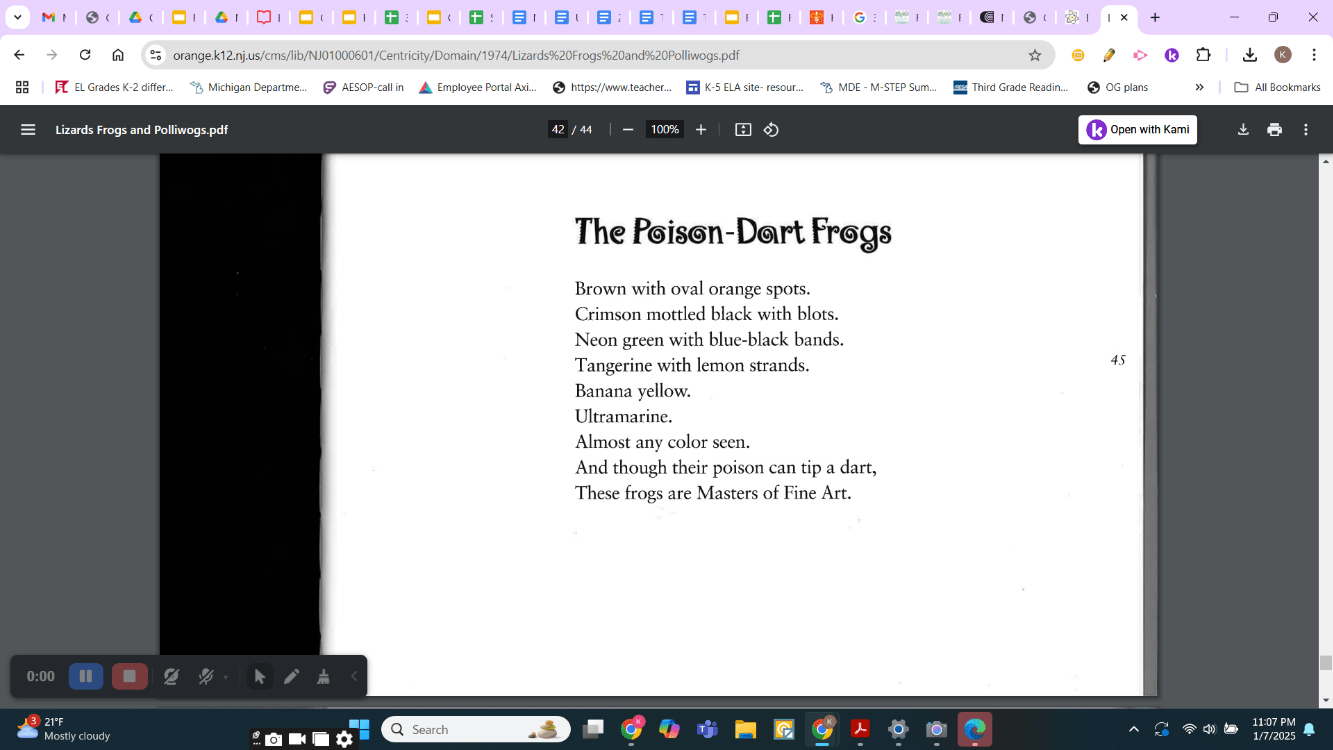Image resolution: width=1333 pixels, height=750 pixels.
Task: Open the Kami extension icon
Action: click(x=1172, y=55)
